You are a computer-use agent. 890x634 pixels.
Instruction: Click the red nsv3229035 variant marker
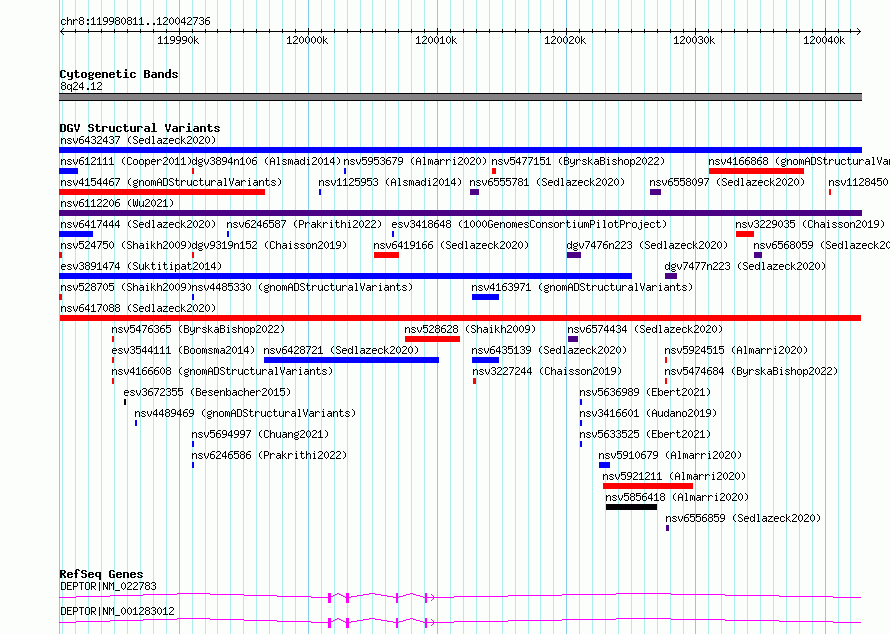pyautogui.click(x=745, y=234)
